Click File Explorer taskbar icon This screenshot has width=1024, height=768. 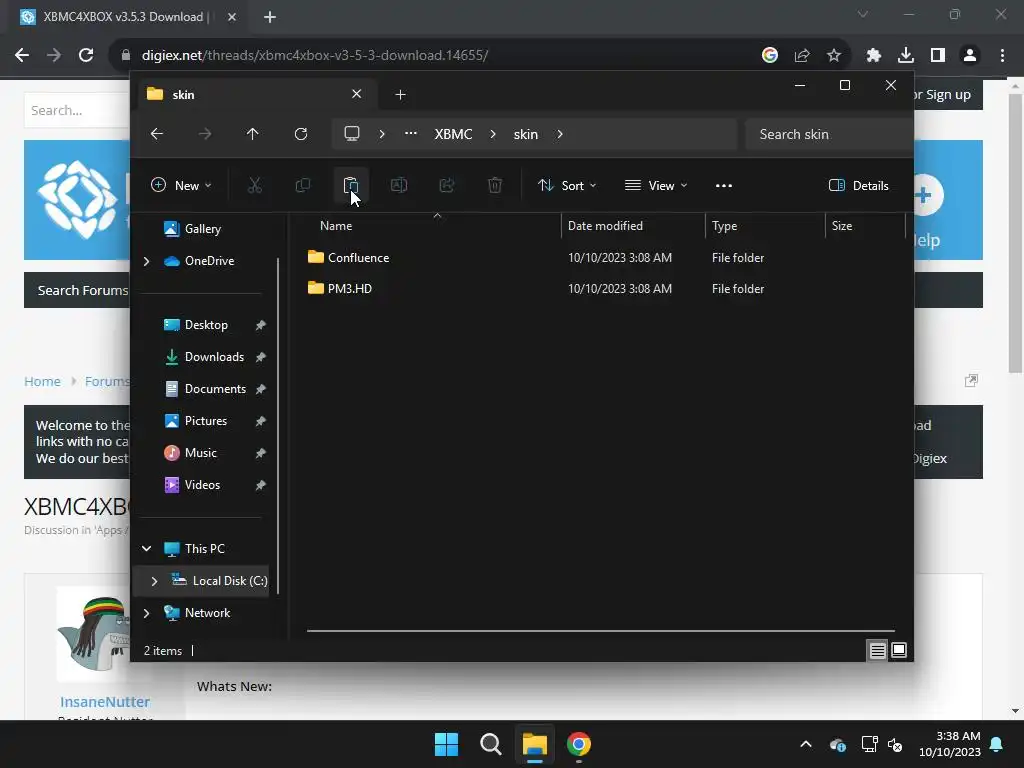pyautogui.click(x=534, y=744)
